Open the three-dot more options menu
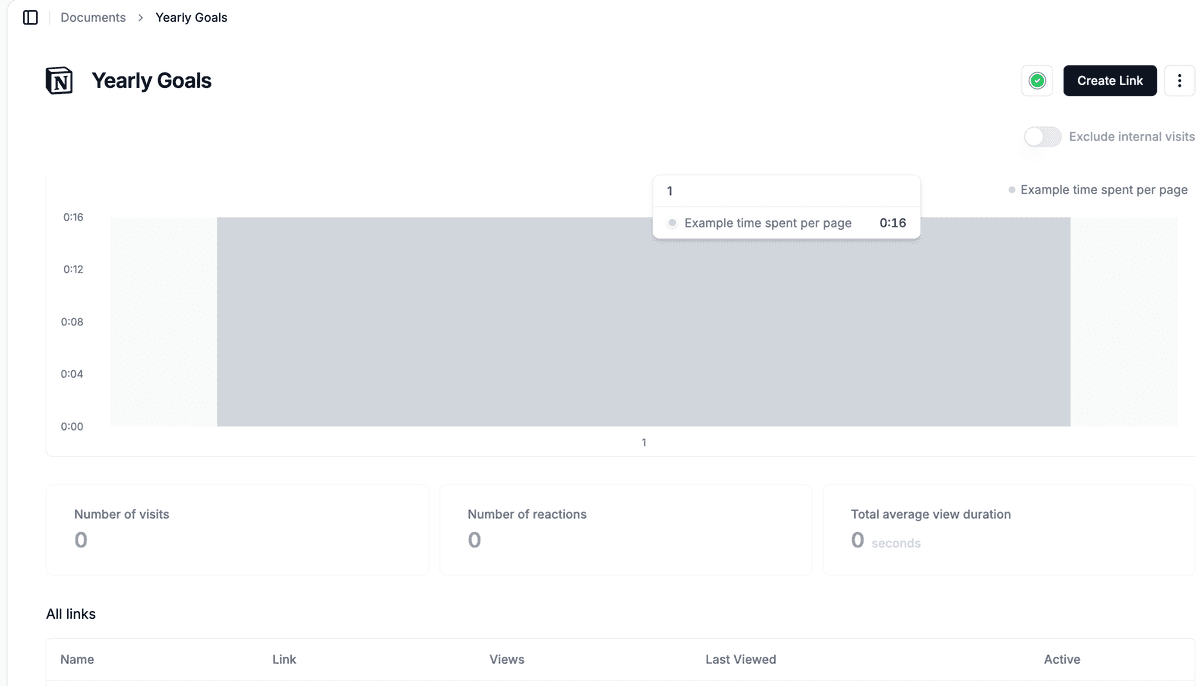This screenshot has height=686, width=1200. 1180,81
